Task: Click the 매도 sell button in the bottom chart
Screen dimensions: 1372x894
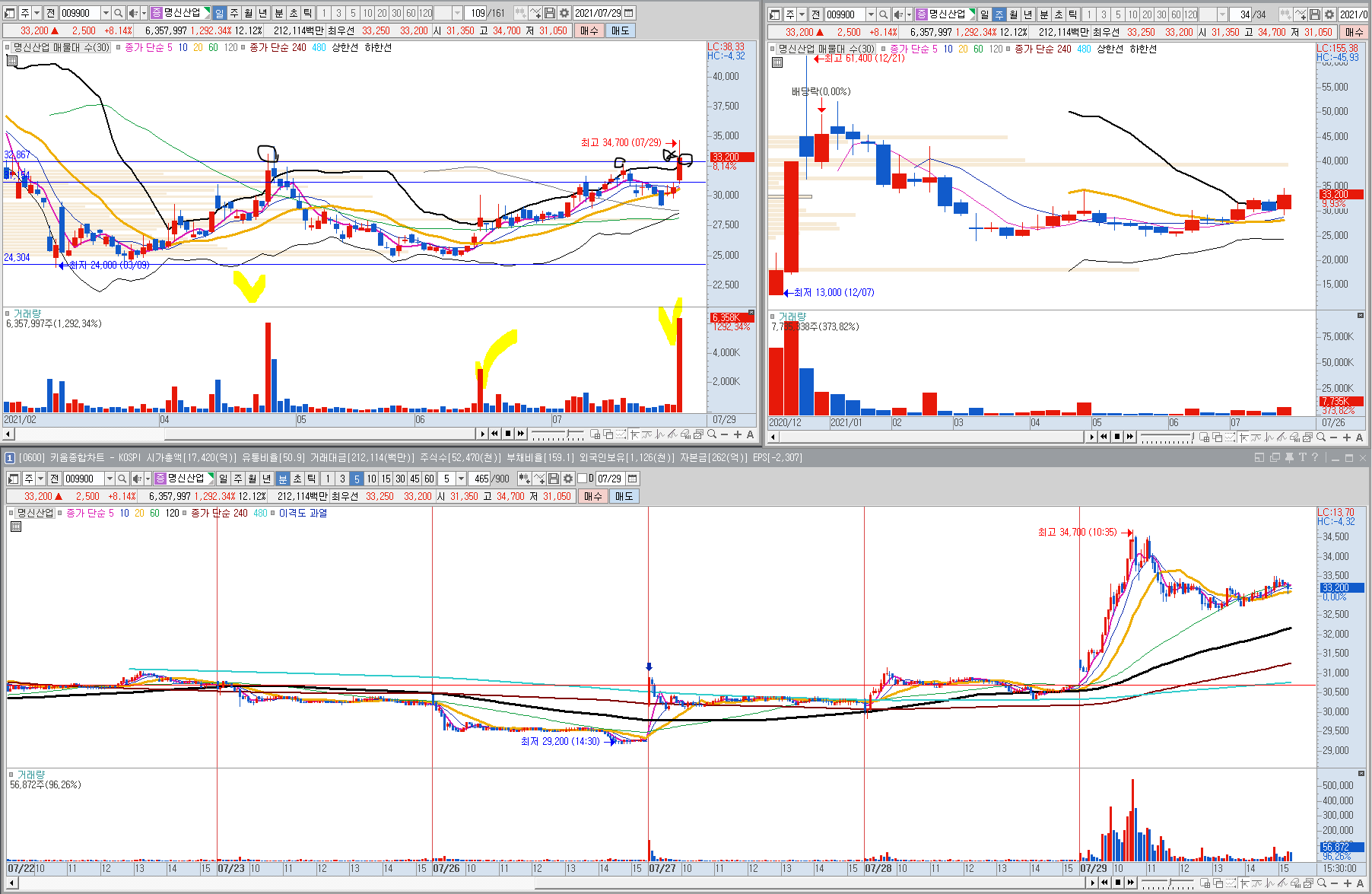Action: click(624, 496)
